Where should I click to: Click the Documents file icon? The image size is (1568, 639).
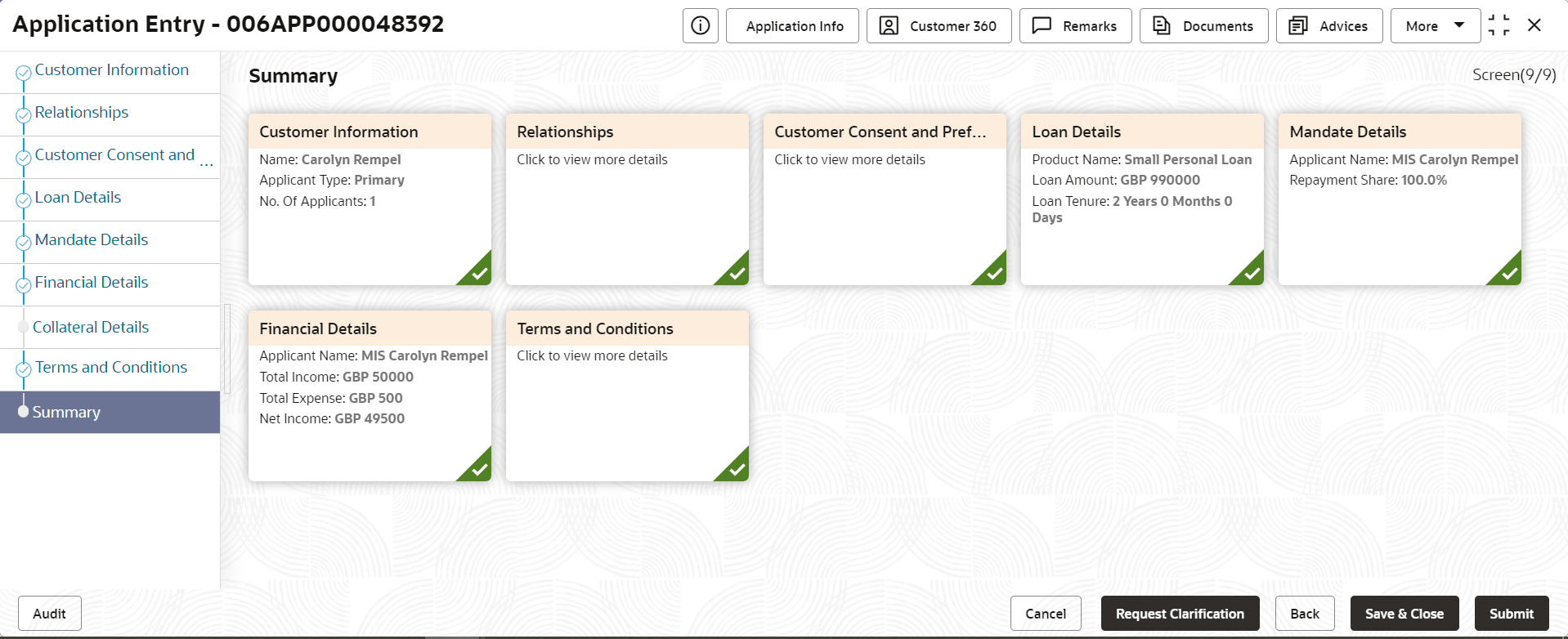(1162, 26)
